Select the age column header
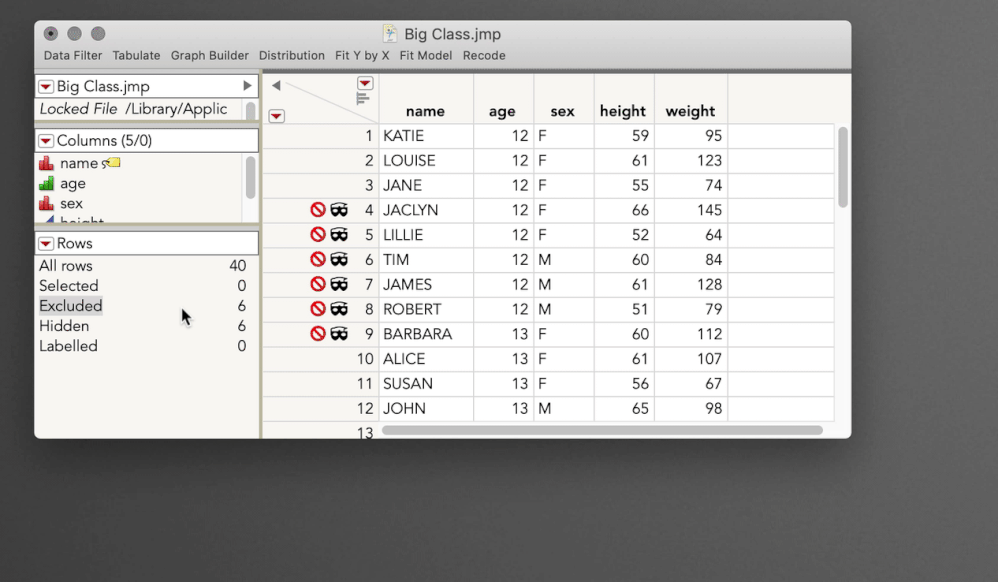This screenshot has height=582, width=998. tap(503, 111)
